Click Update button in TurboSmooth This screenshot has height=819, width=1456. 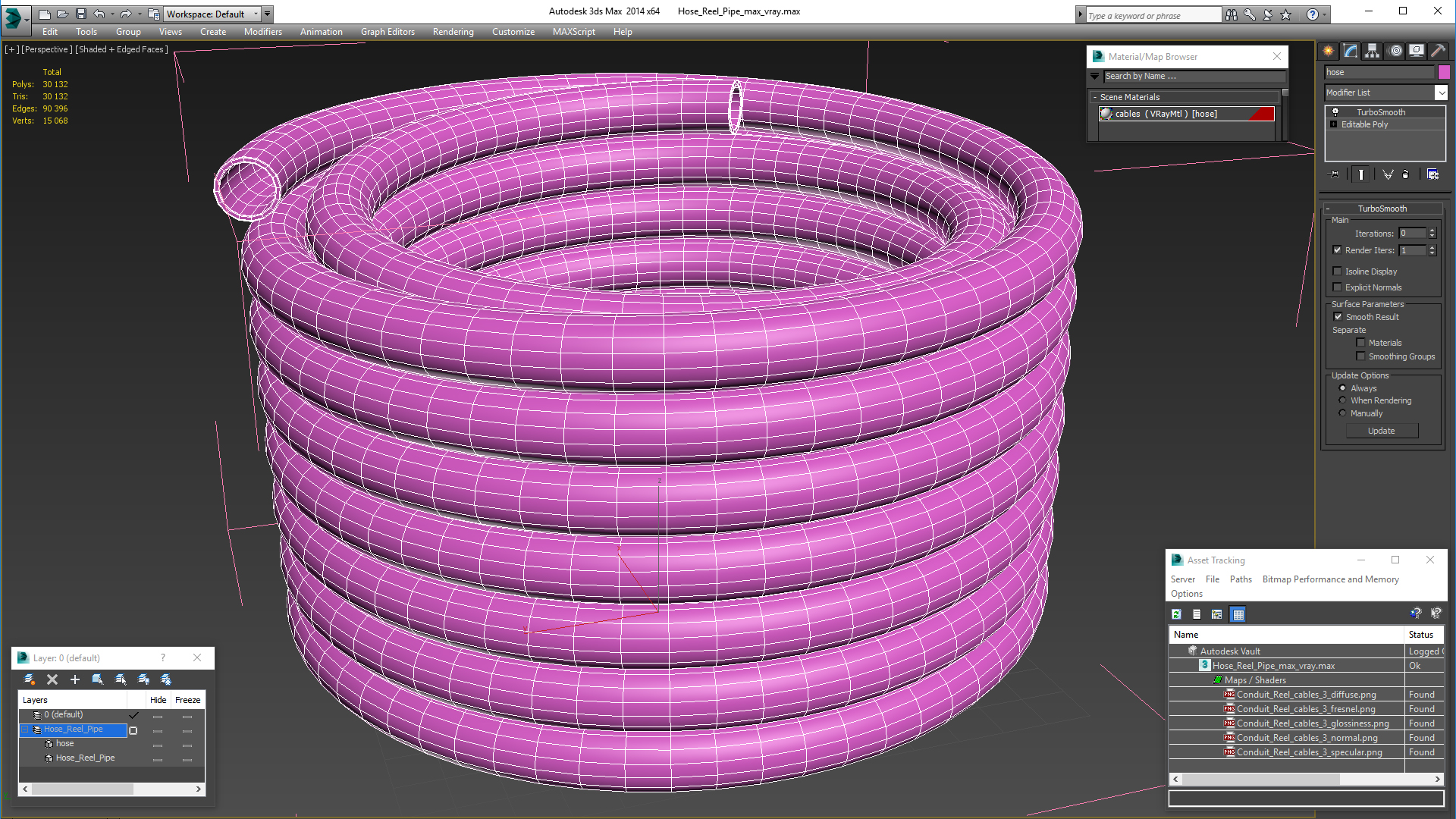(x=1382, y=430)
